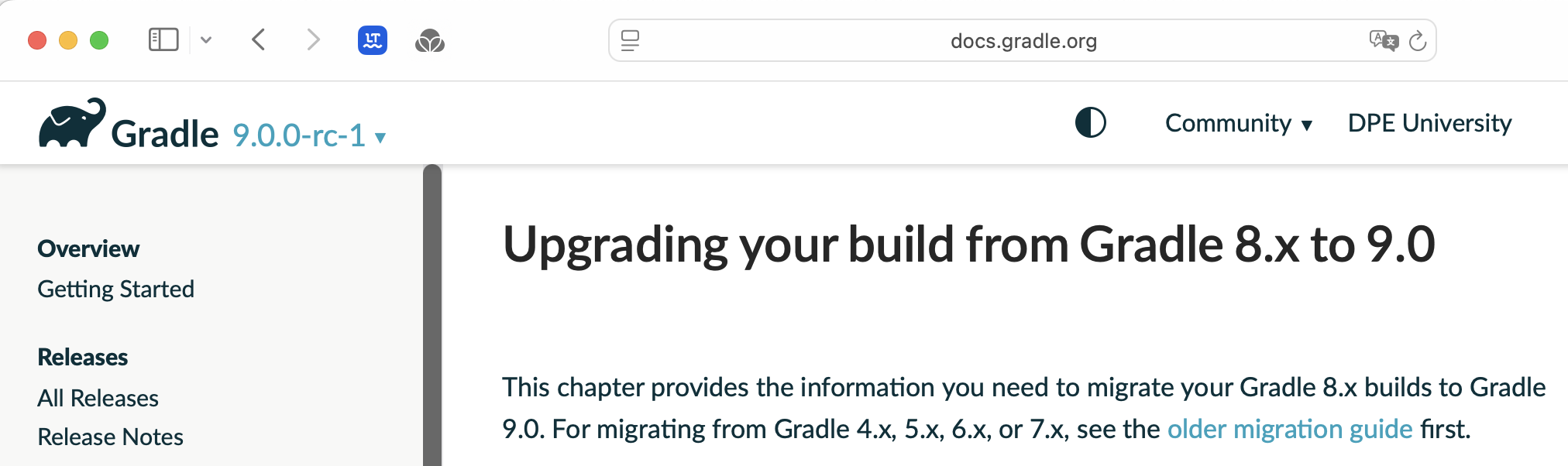Reload the page with the refresh icon

coord(1418,40)
